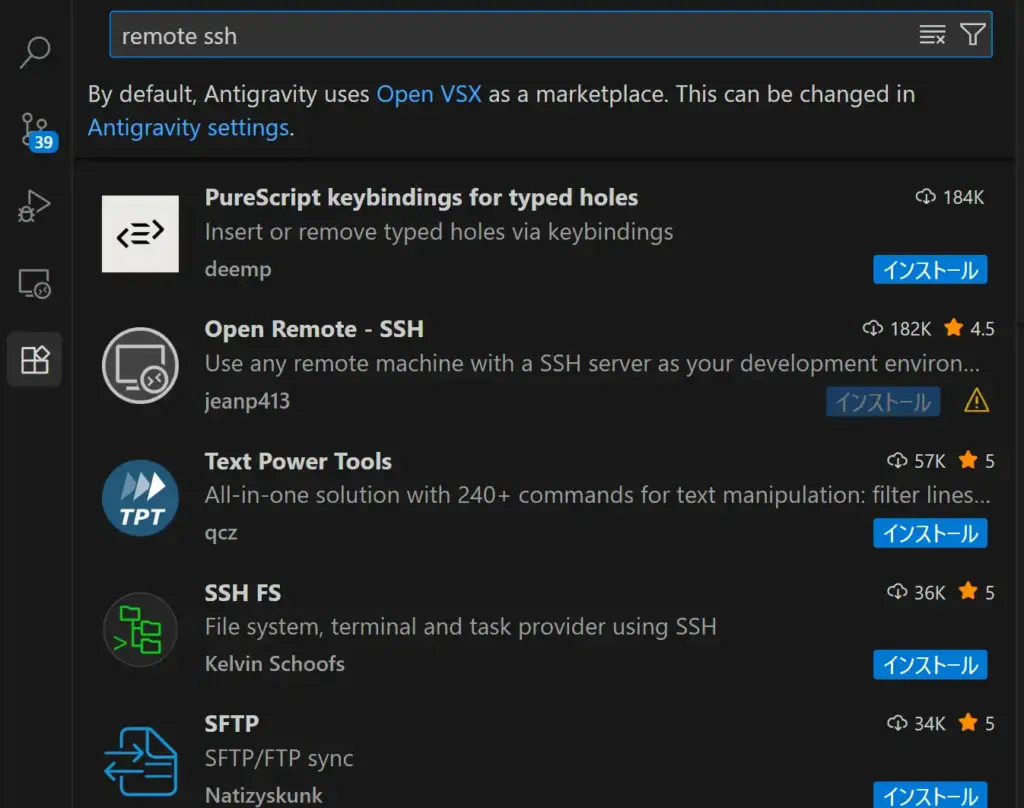Select the SSH FS extension title
This screenshot has width=1024, height=808.
[x=242, y=593]
